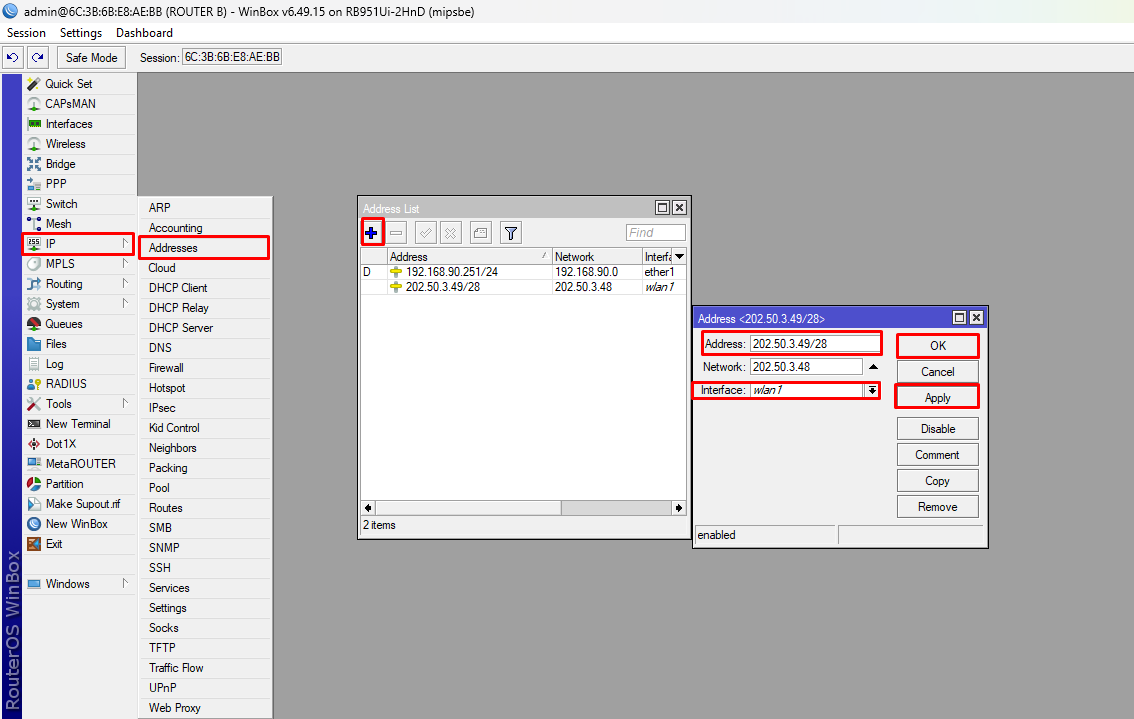The height and width of the screenshot is (719, 1134).
Task: Select row 192.168.90.251/24 in Address List
Action: 523,272
